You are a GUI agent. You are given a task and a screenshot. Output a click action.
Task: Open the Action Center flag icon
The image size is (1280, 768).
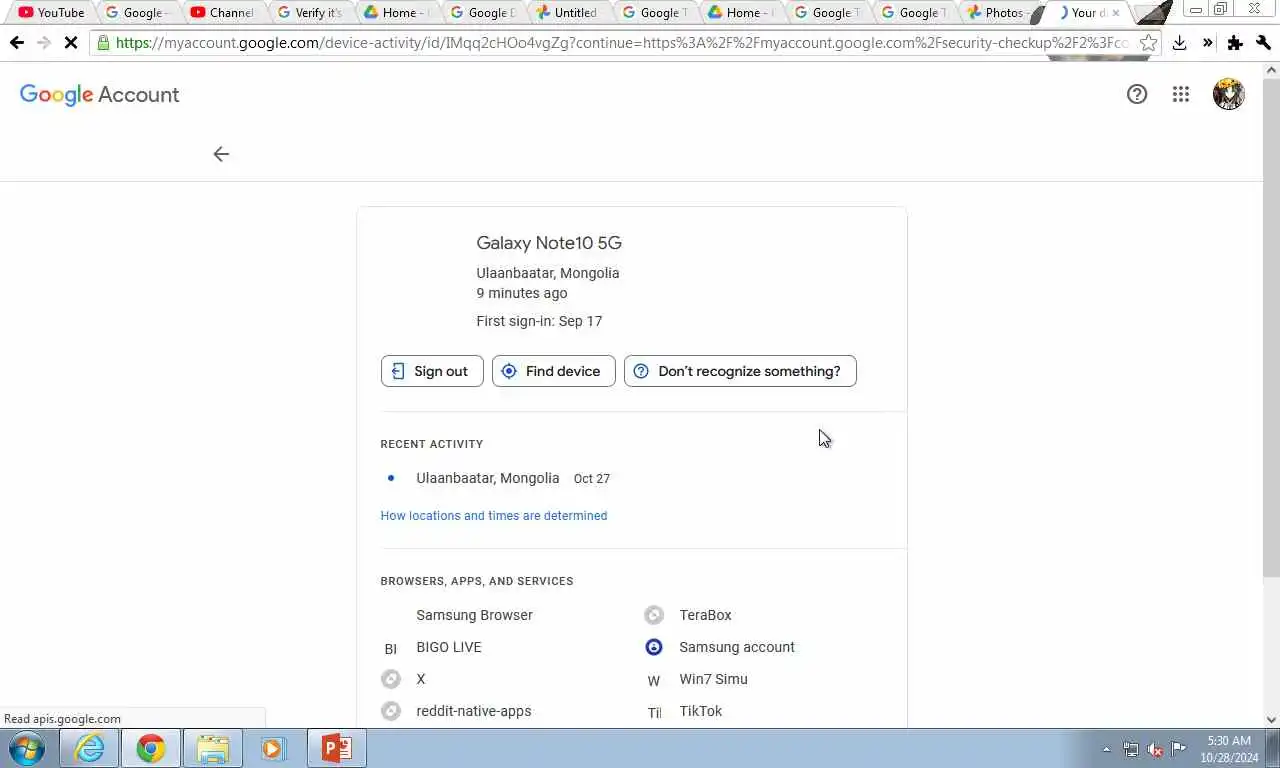1179,749
